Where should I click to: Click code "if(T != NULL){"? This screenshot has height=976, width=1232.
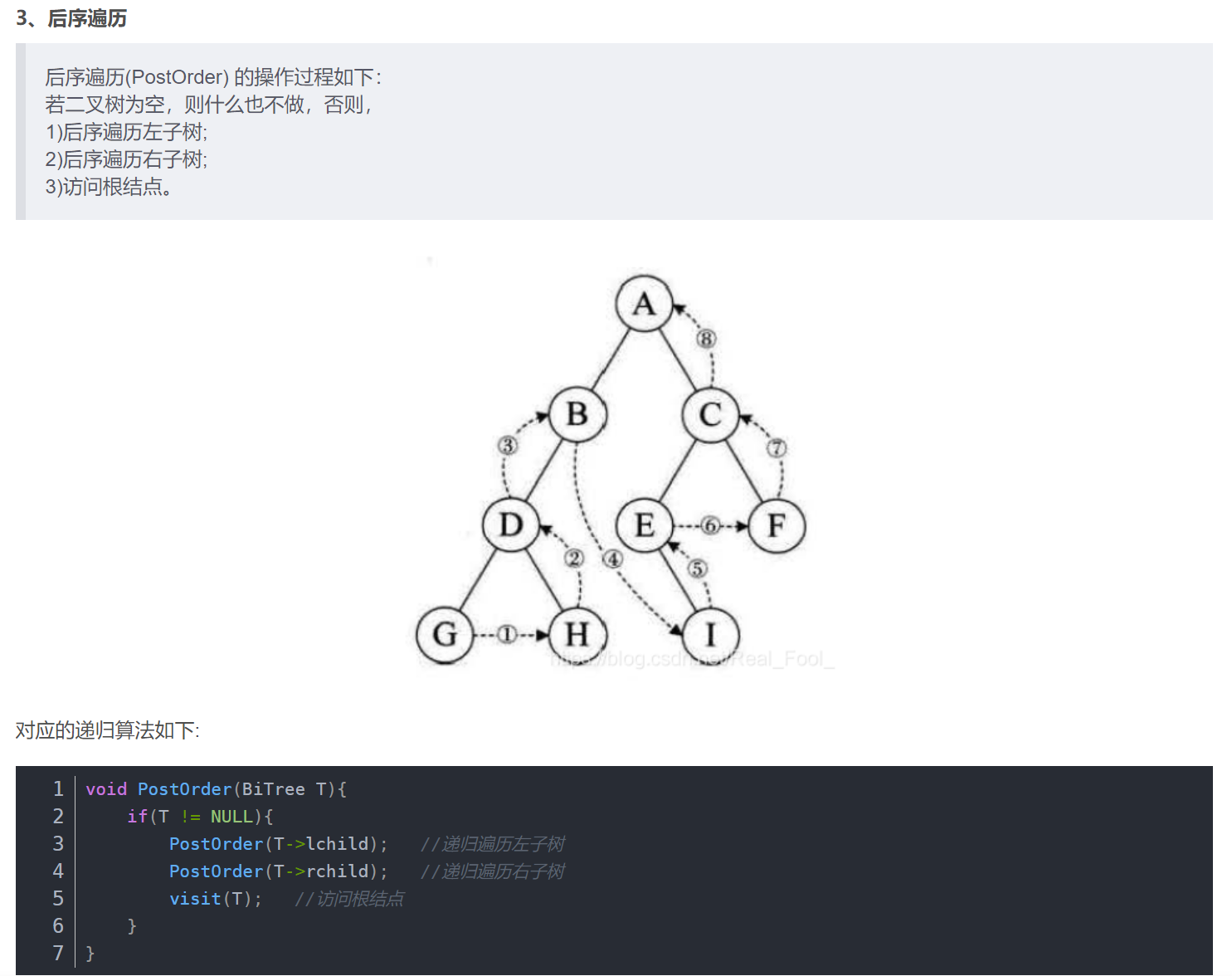(200, 817)
